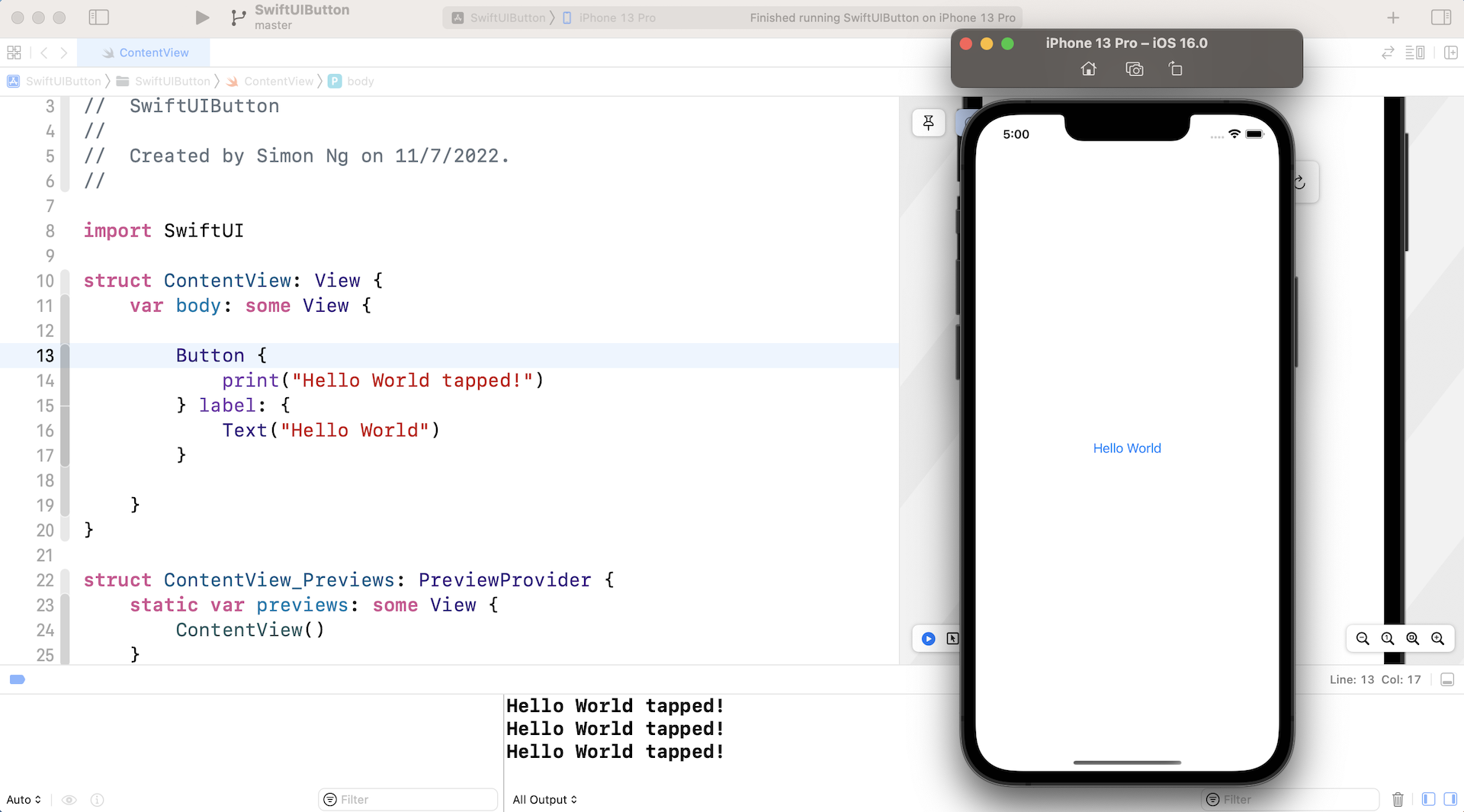
Task: Toggle the variables view pane button
Action: (1428, 800)
